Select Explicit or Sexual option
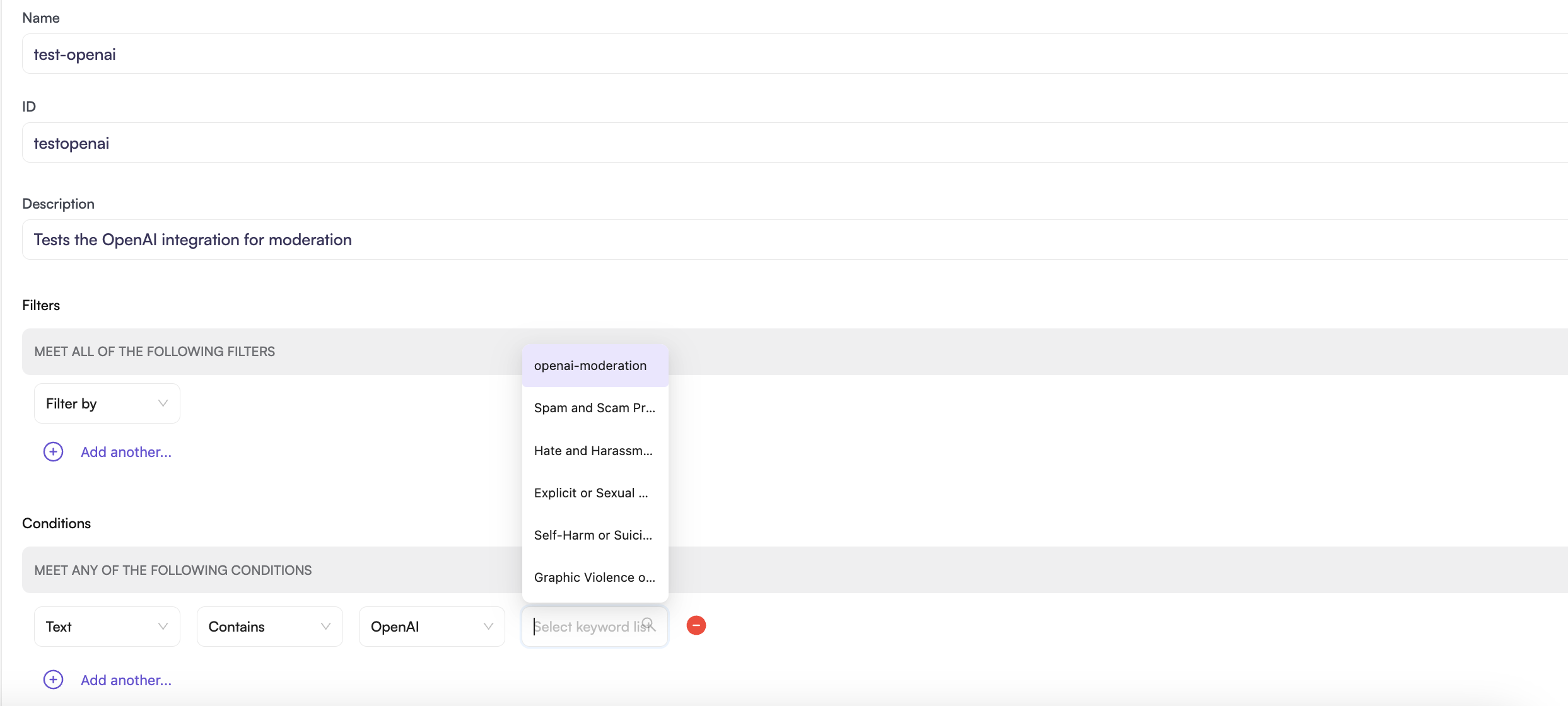1568x706 pixels. pyautogui.click(x=591, y=492)
